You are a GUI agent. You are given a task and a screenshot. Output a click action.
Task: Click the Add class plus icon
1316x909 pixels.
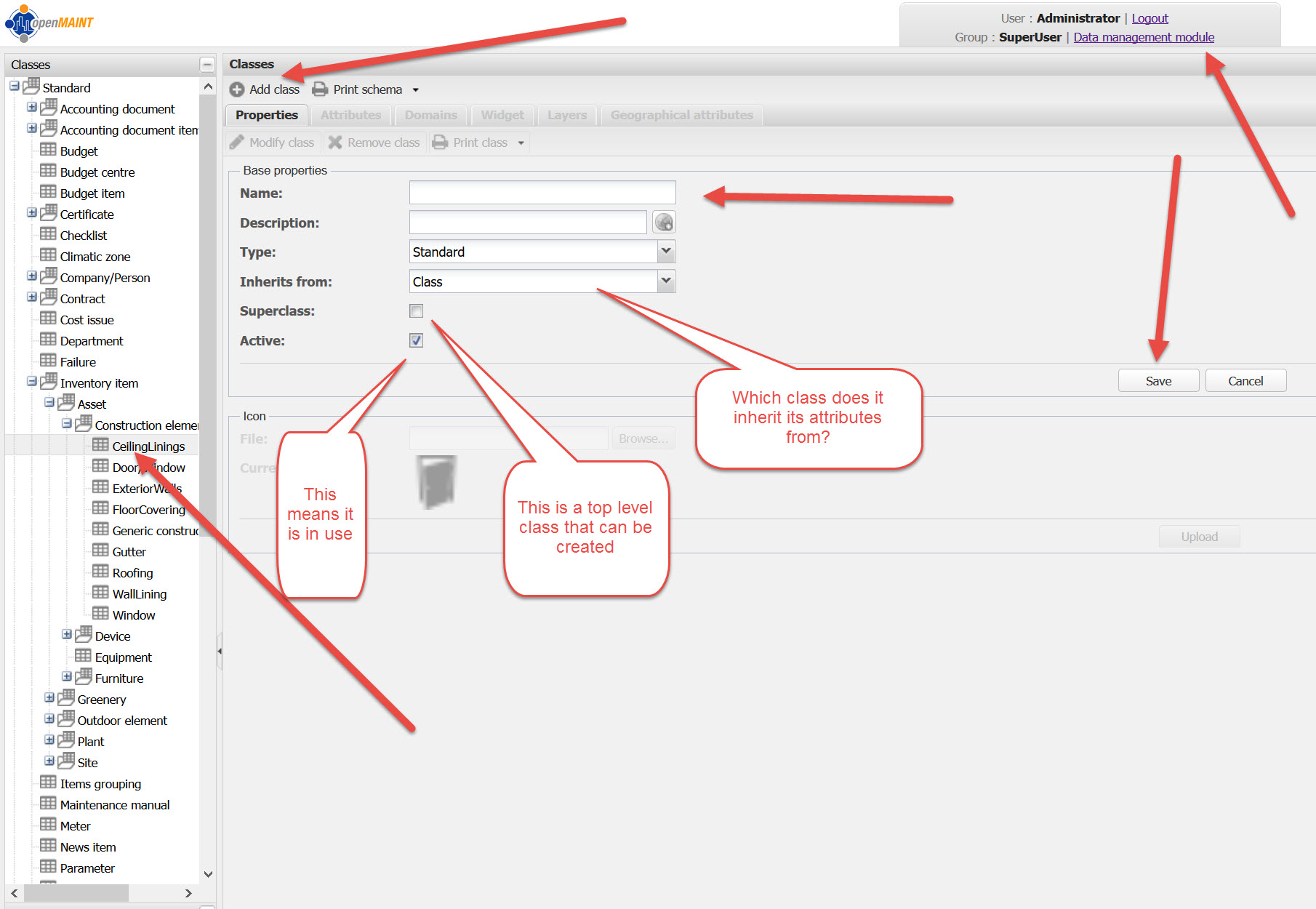tap(237, 89)
